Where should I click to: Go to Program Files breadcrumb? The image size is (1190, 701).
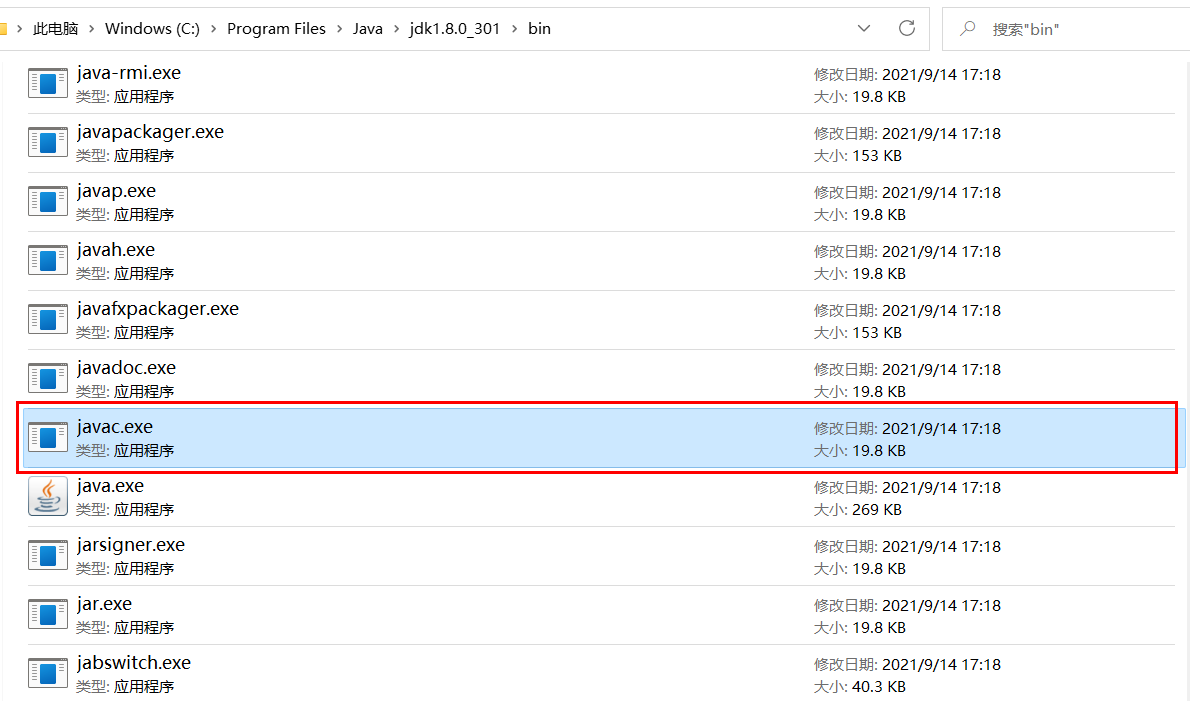(276, 29)
